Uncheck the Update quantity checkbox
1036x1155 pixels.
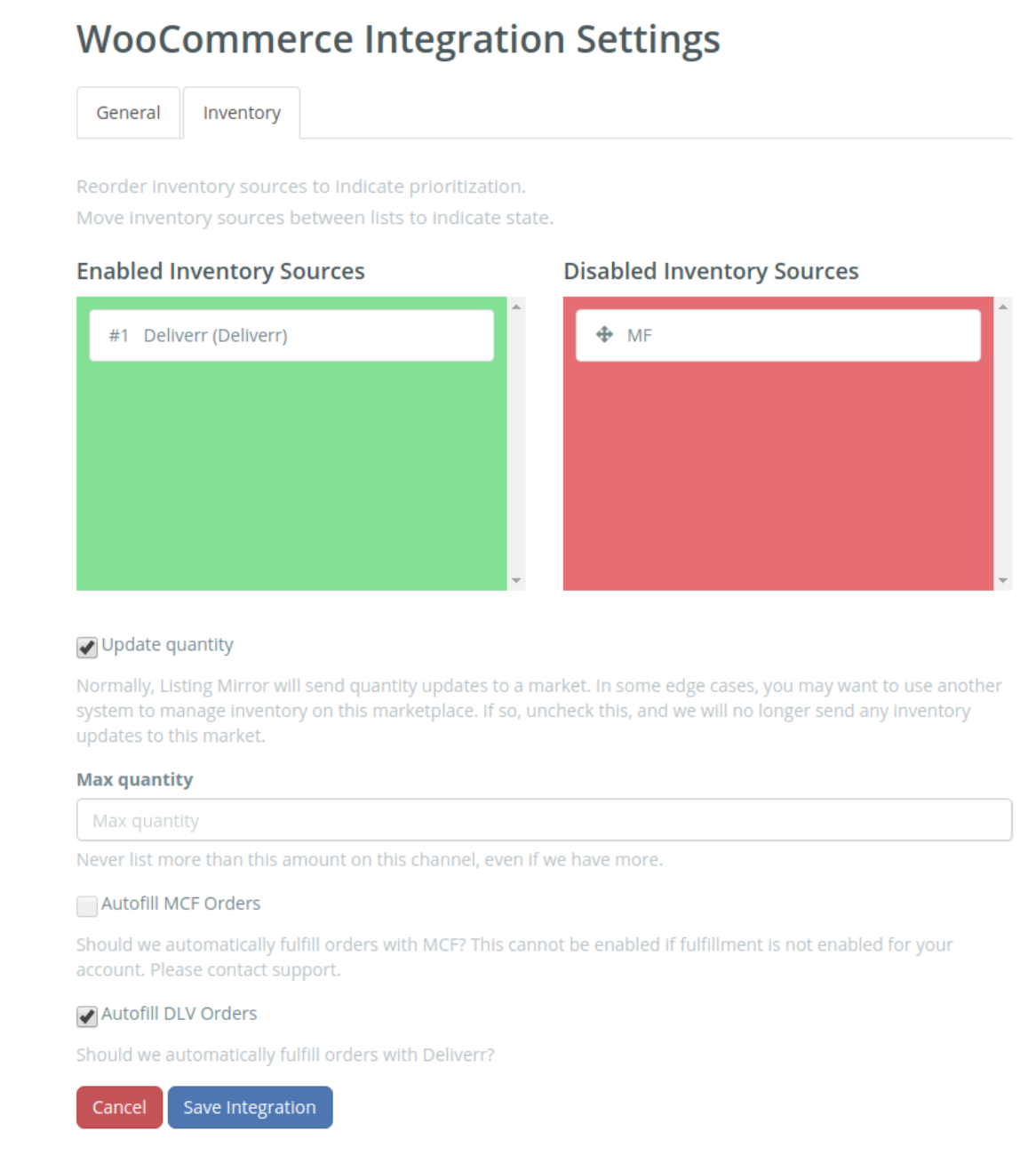(87, 647)
